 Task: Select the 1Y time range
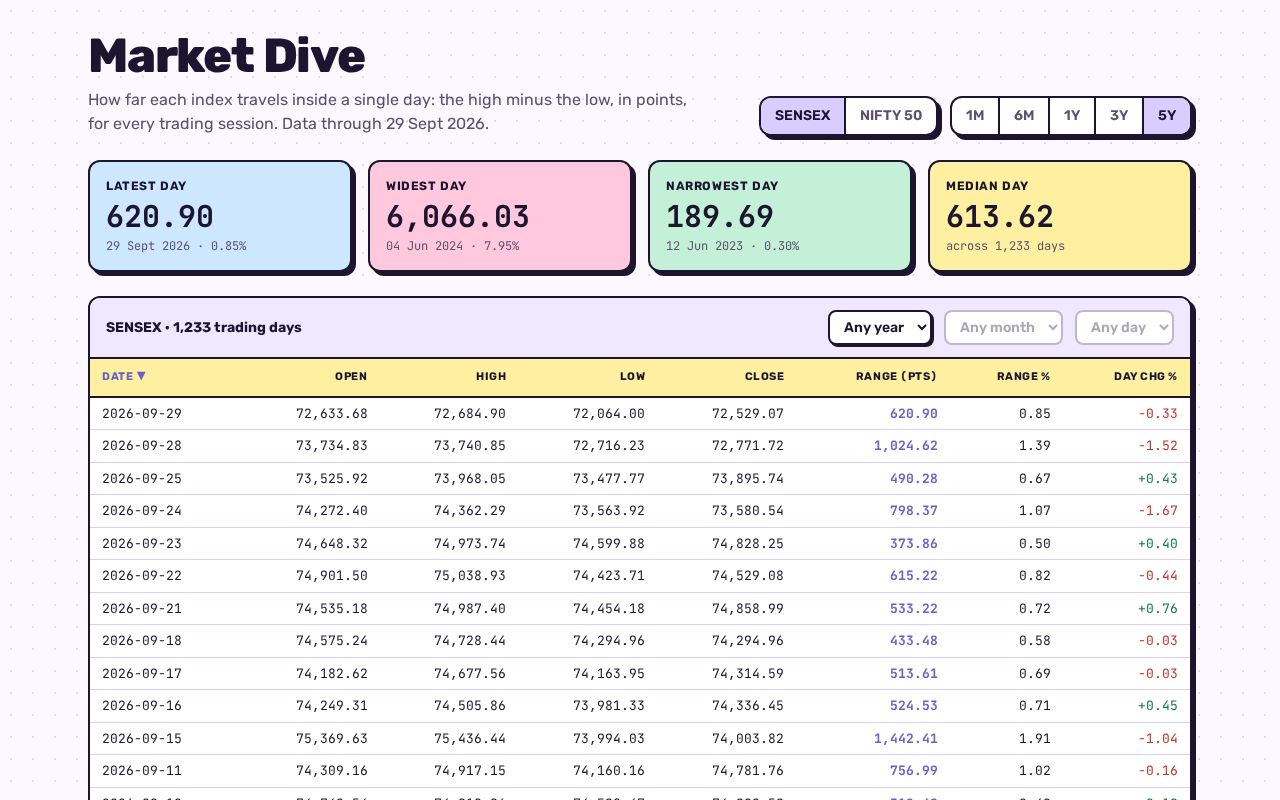[x=1072, y=115]
